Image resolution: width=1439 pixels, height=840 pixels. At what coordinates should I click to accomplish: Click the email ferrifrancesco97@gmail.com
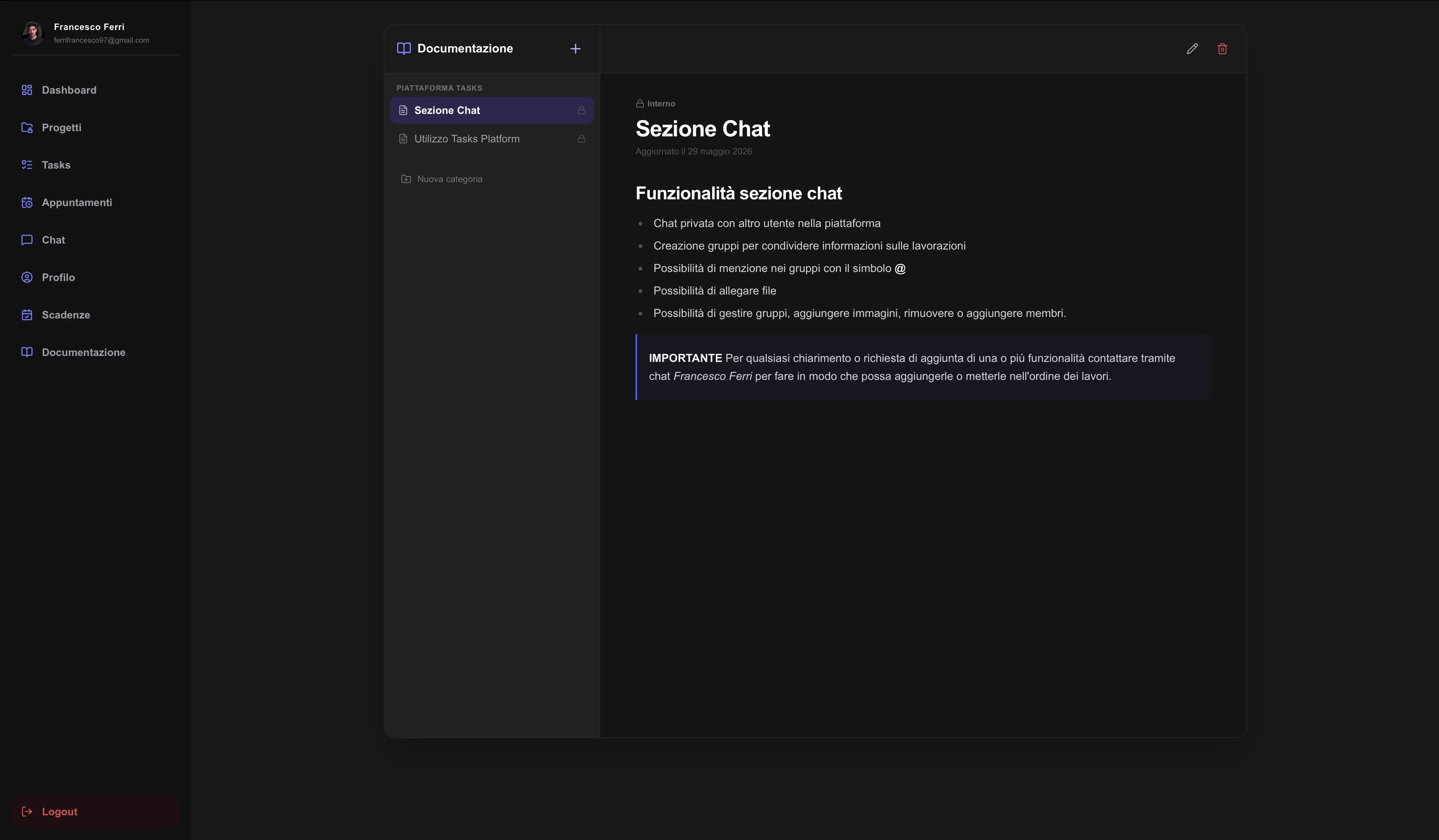coord(102,40)
